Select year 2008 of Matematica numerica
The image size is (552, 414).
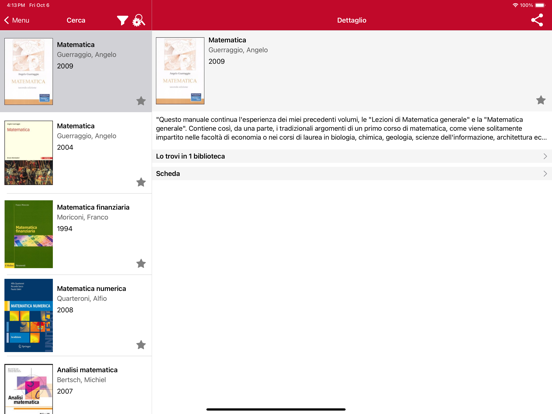click(x=65, y=310)
